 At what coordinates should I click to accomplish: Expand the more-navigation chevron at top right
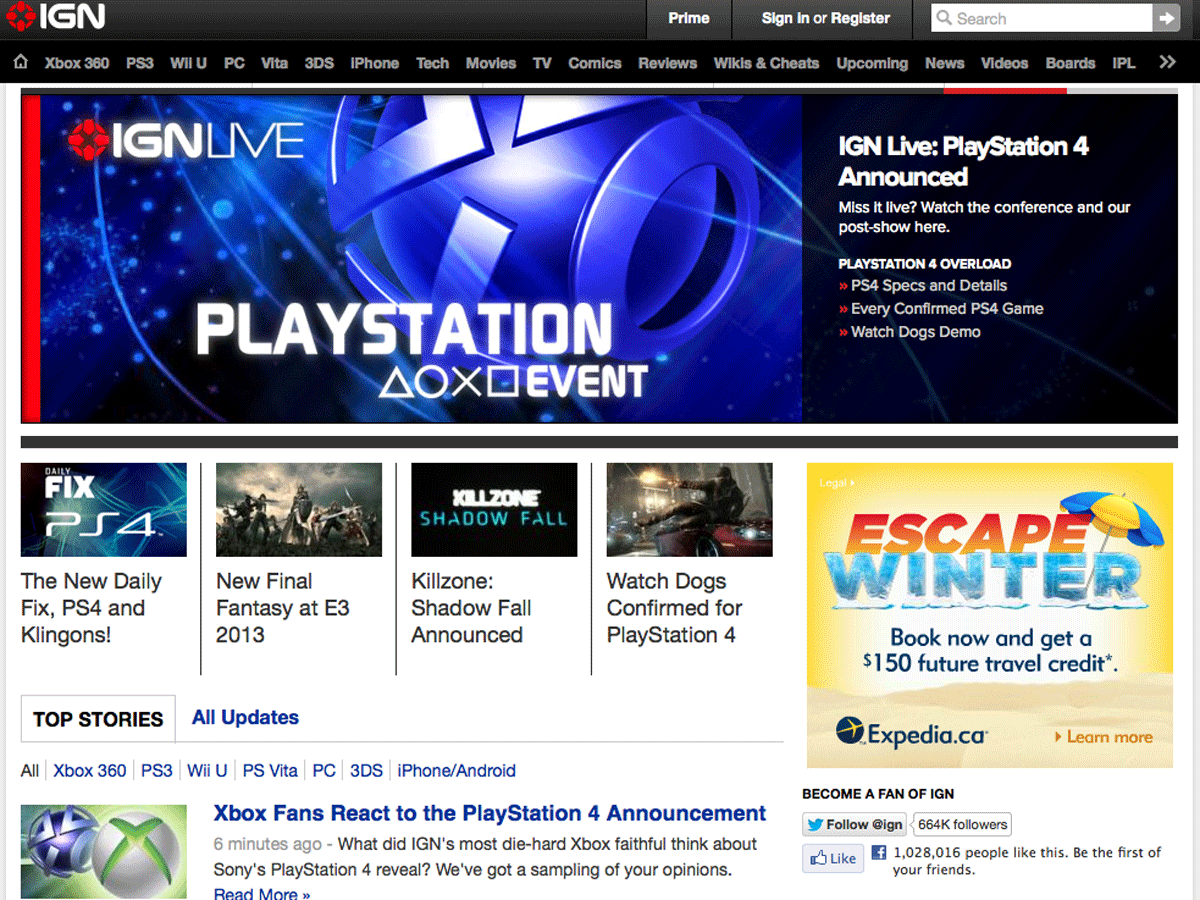[x=1166, y=62]
